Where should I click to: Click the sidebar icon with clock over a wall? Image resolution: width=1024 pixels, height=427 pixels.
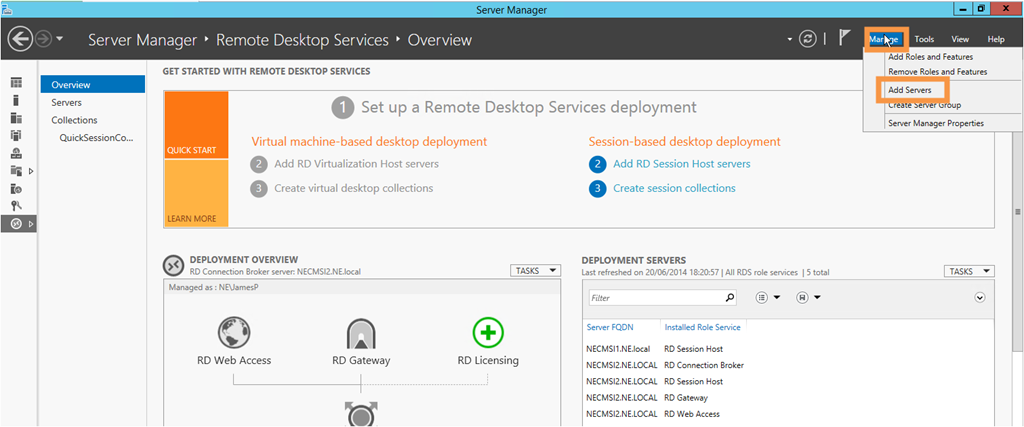(16, 153)
